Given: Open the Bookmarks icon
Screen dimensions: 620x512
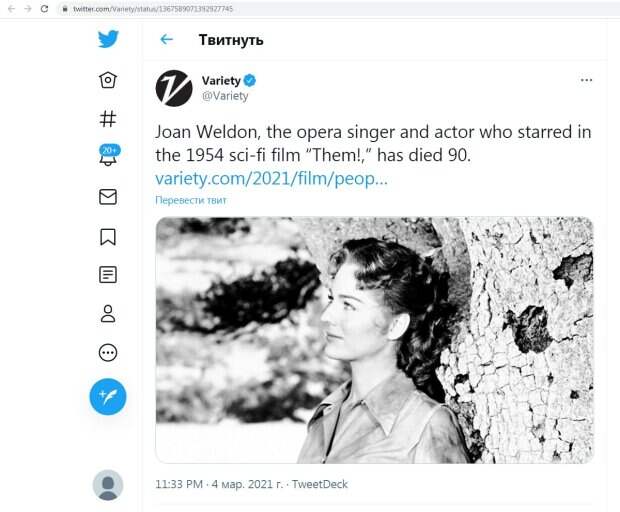Looking at the screenshot, I should [108, 236].
